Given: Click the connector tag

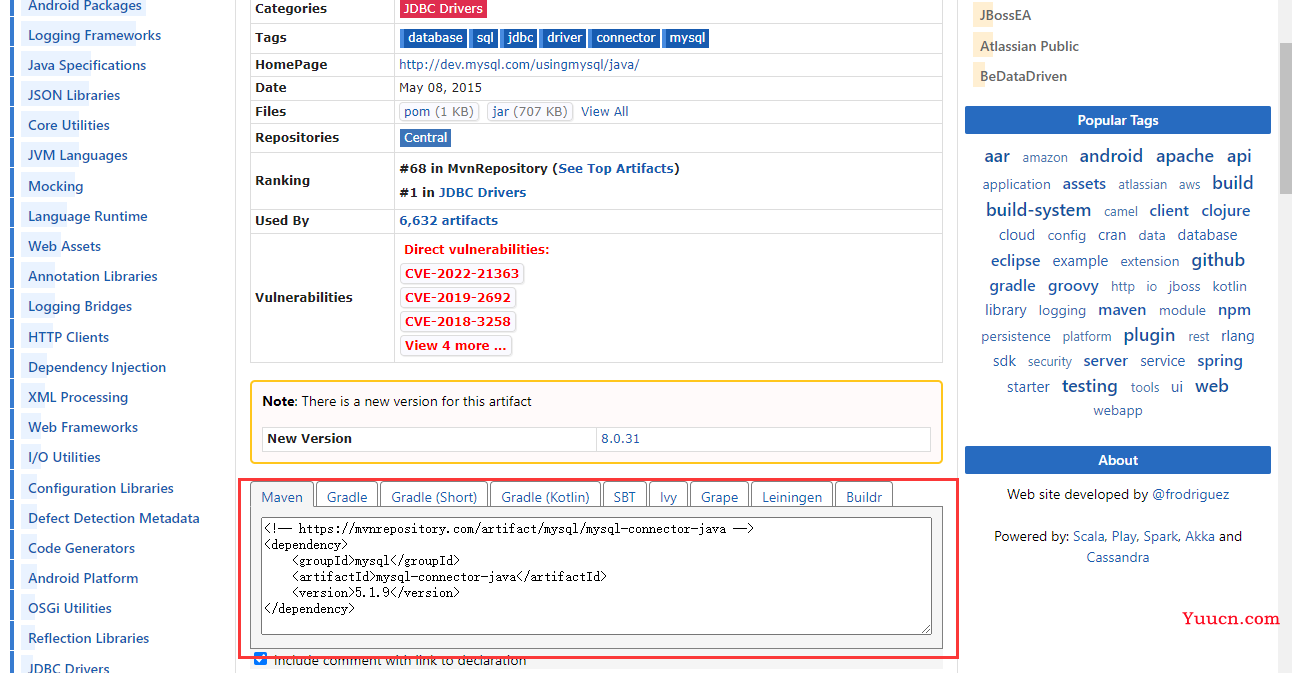Looking at the screenshot, I should click(624, 38).
